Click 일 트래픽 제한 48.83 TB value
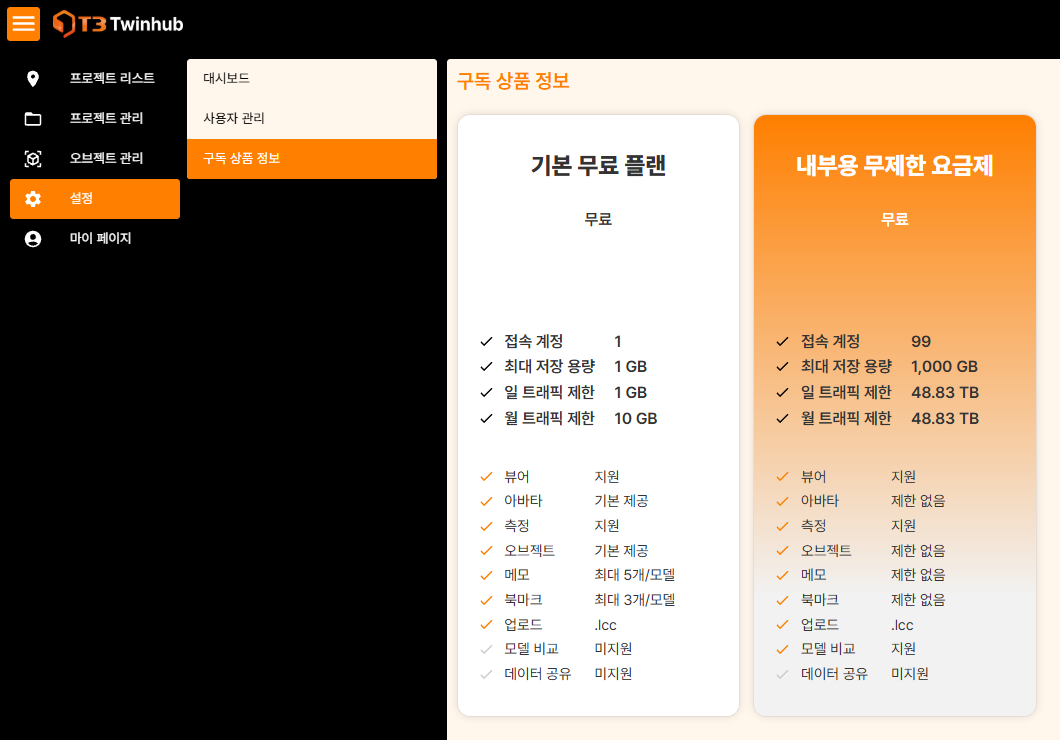1060x740 pixels. [944, 392]
